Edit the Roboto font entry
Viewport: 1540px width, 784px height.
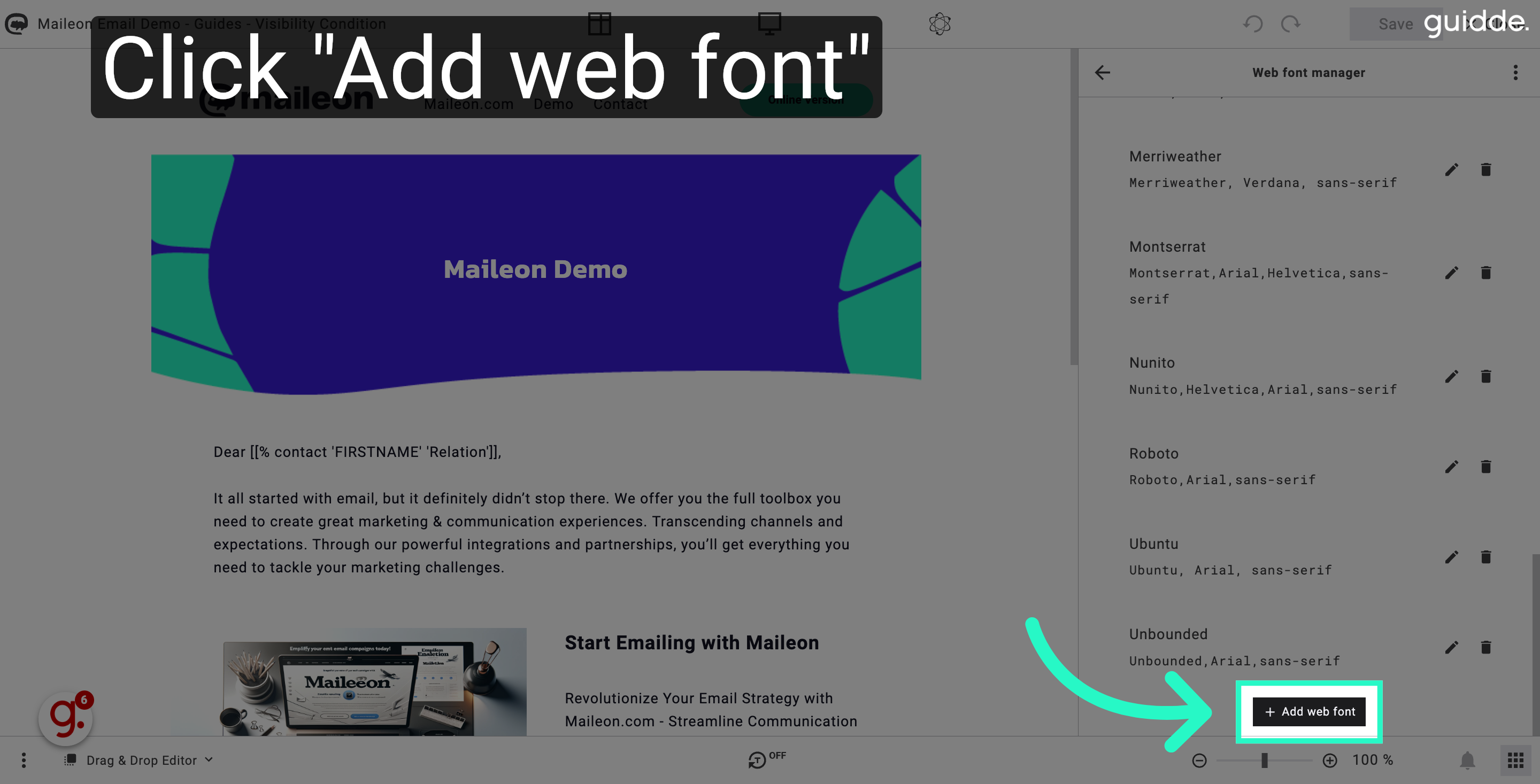coord(1452,467)
